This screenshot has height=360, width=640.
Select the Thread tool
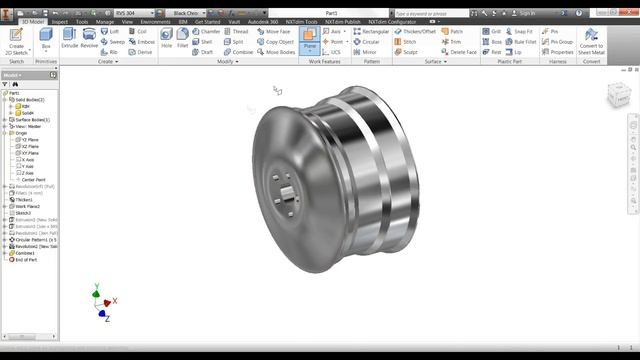pos(236,31)
